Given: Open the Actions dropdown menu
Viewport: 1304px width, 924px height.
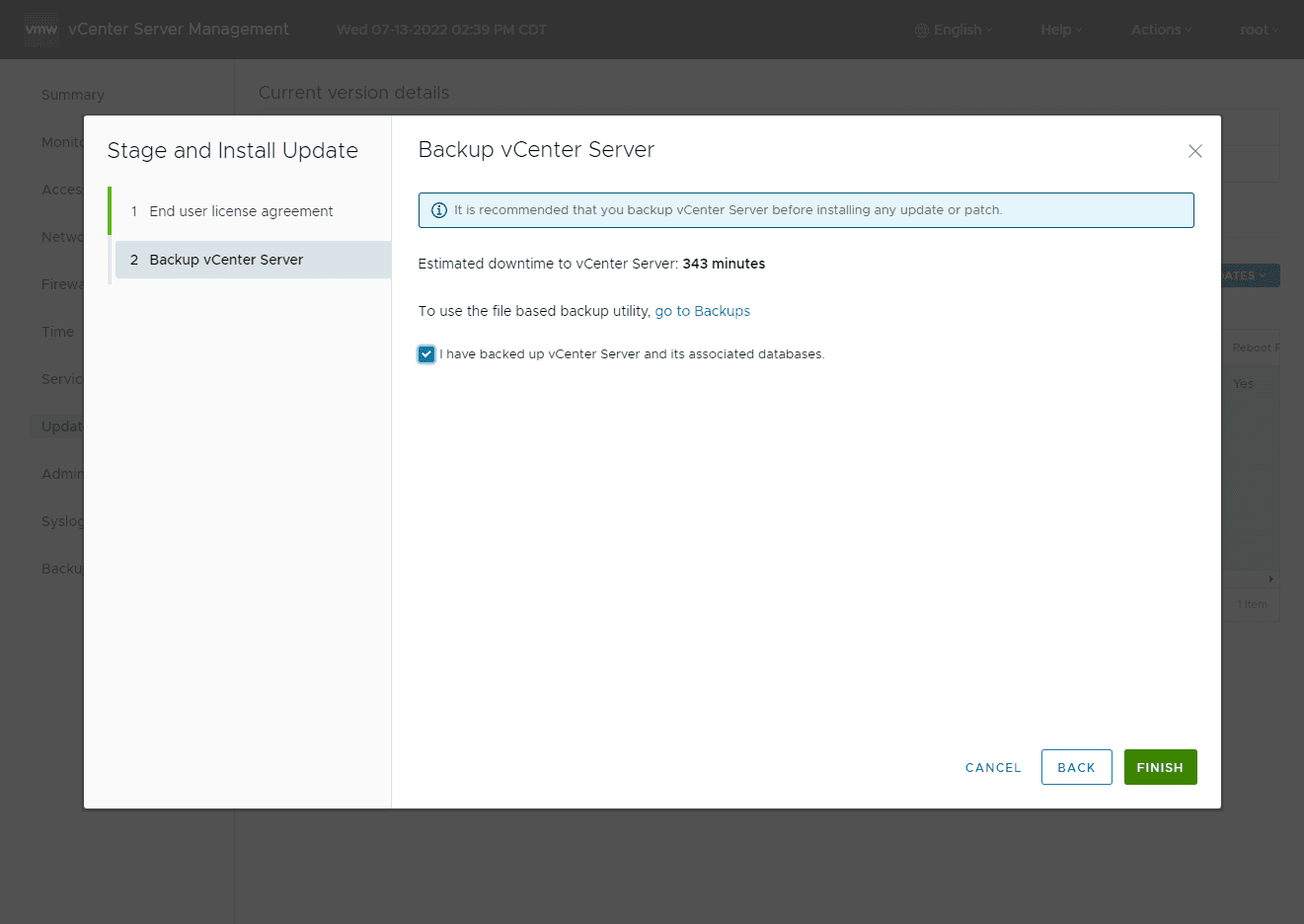Looking at the screenshot, I should (x=1161, y=30).
